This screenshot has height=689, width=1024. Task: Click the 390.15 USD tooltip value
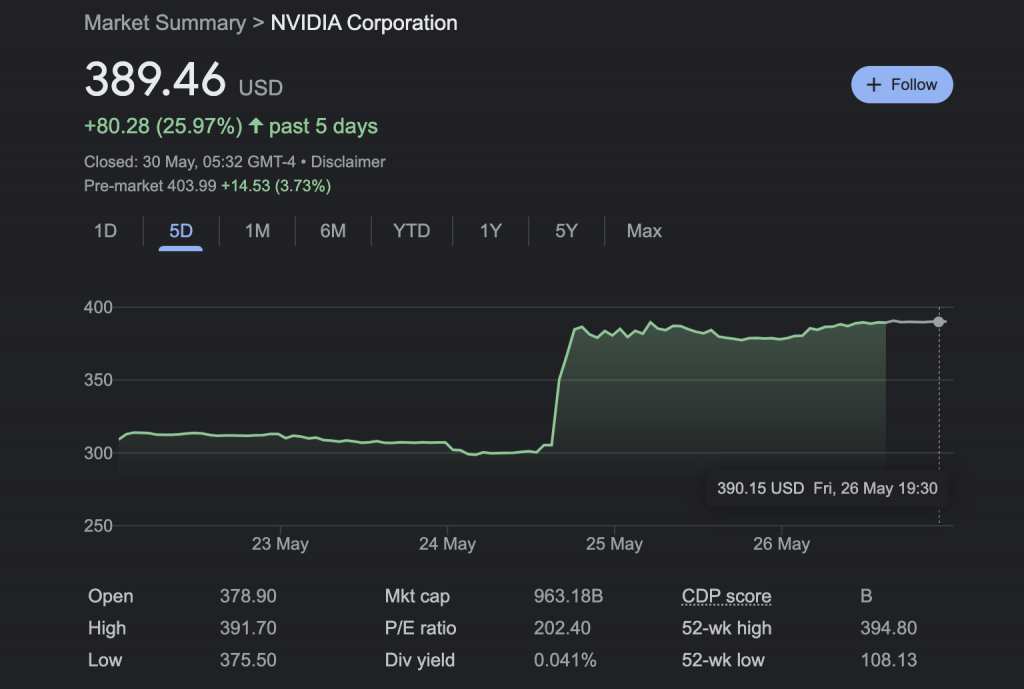pos(760,489)
